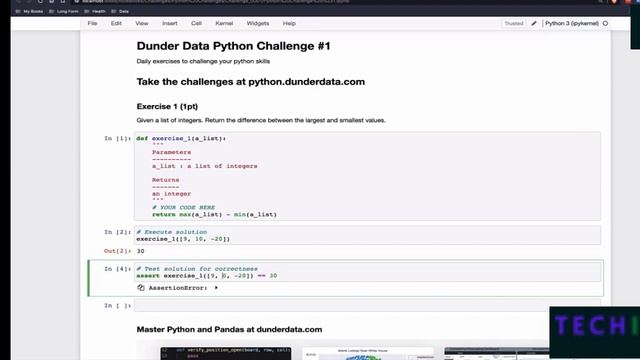Open the Insert menu
This screenshot has height=360, width=640.
169,23
